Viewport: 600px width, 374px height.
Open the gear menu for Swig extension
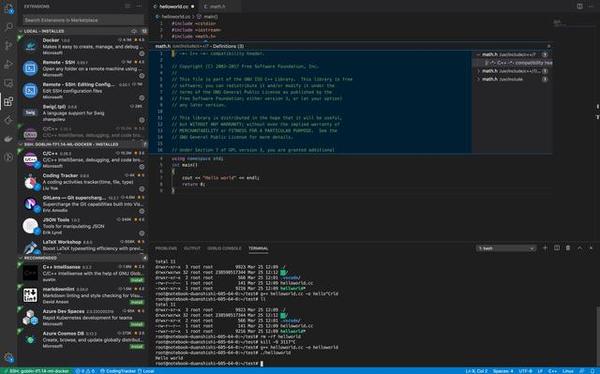tap(142, 120)
